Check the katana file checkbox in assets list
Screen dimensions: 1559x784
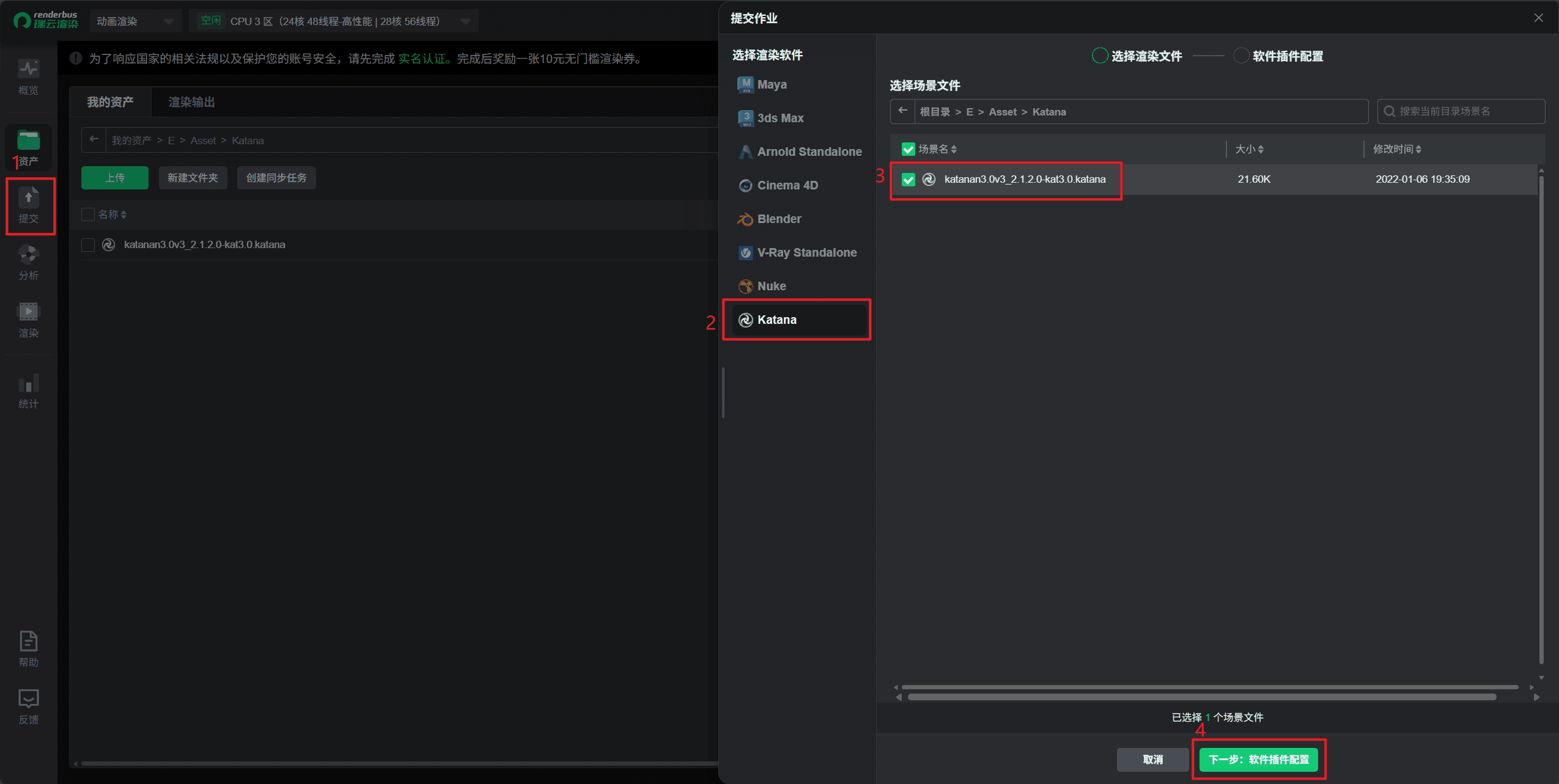tap(88, 244)
